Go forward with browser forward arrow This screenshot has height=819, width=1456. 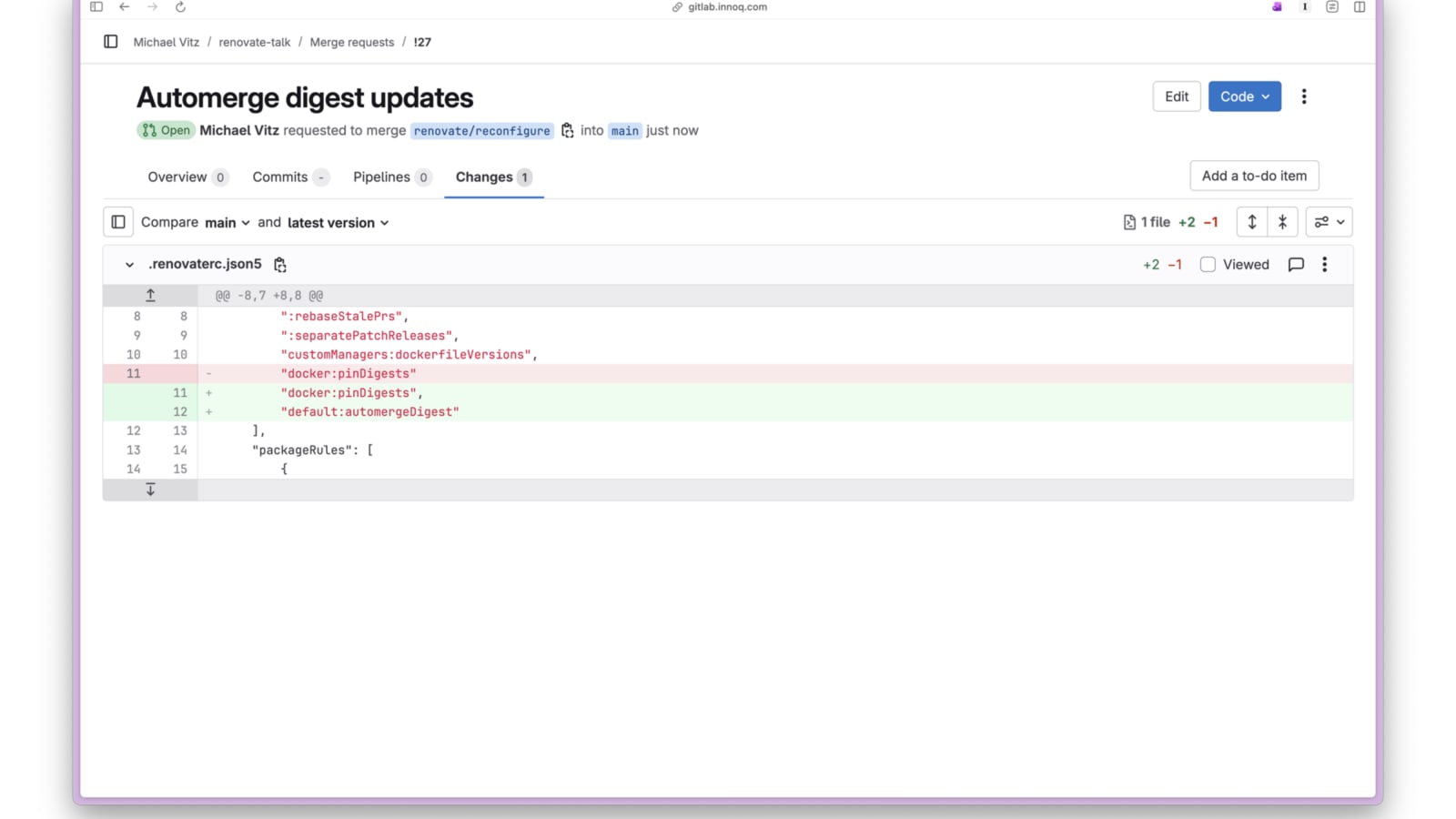(x=152, y=7)
